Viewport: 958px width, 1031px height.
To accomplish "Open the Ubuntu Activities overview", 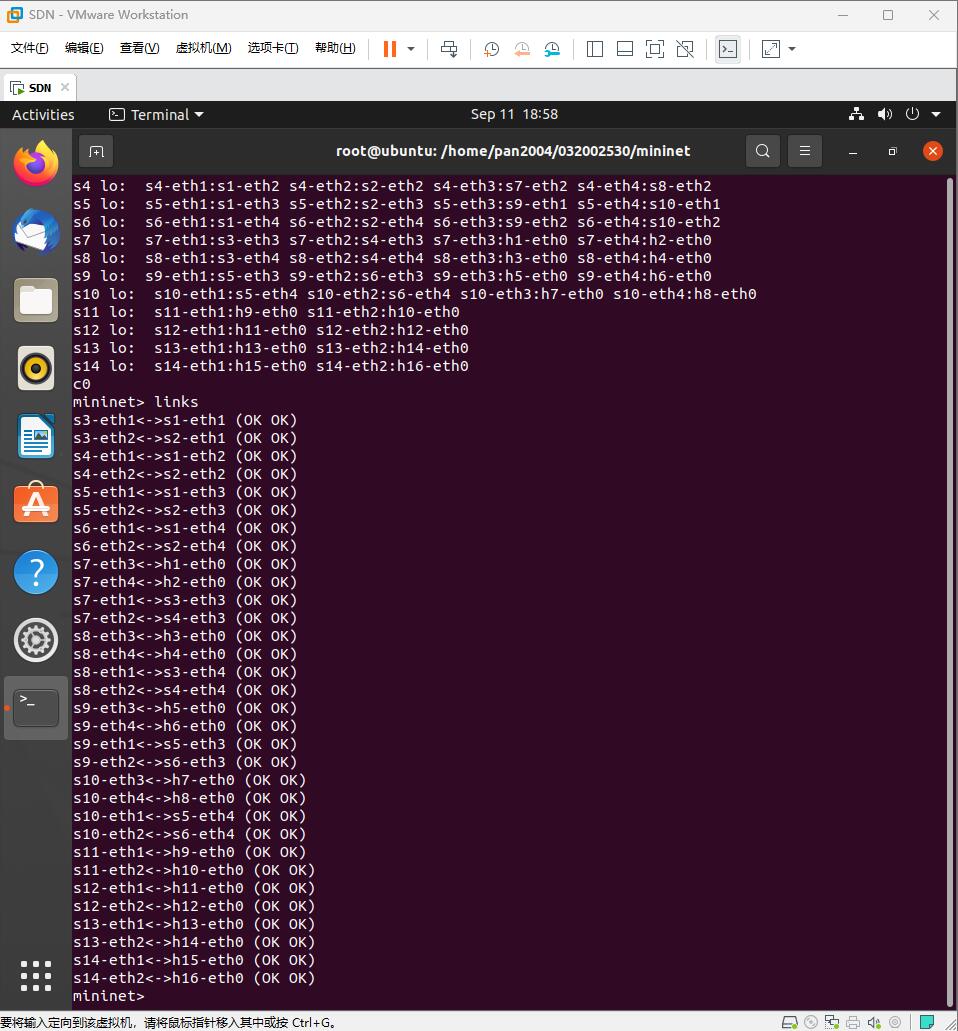I will [43, 114].
